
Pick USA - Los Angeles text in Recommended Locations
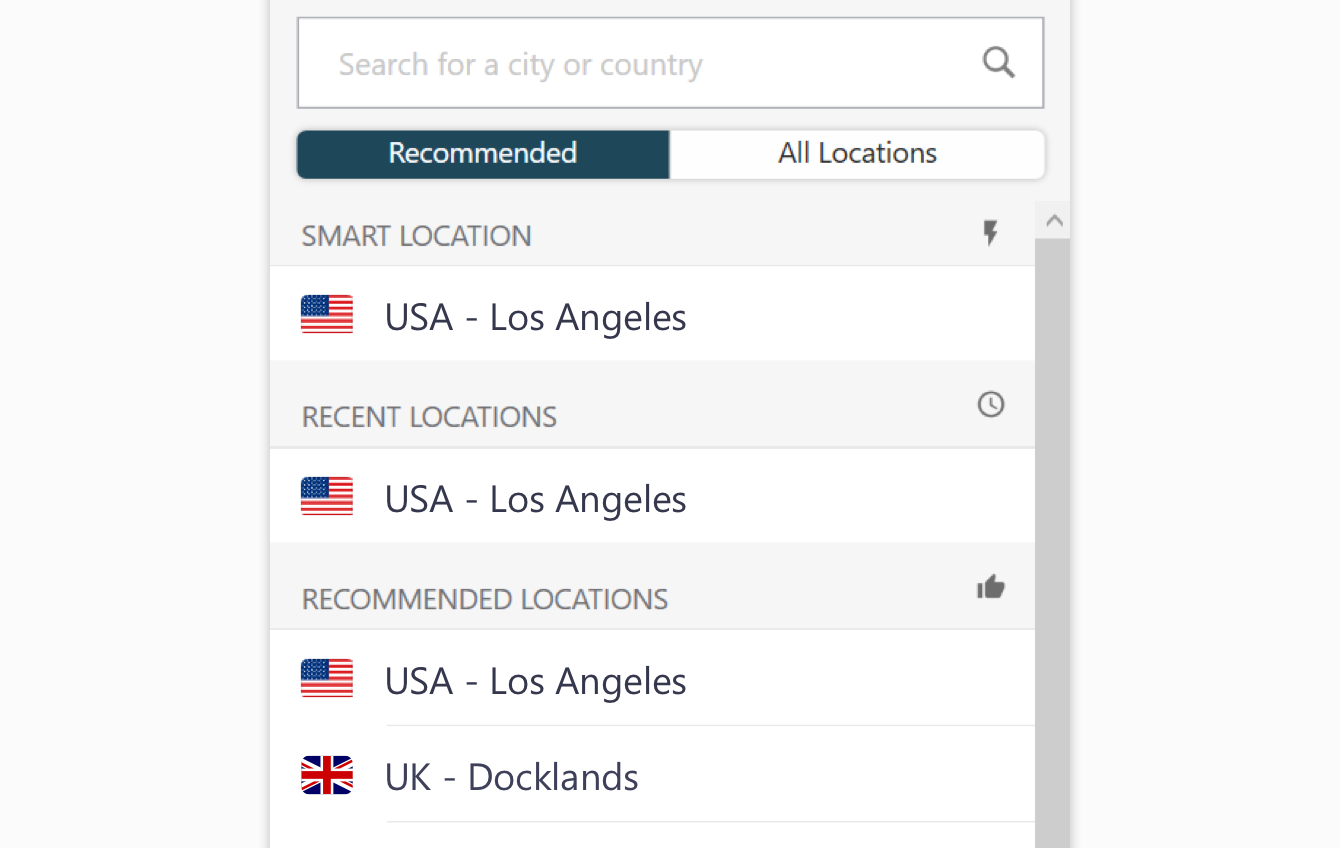point(535,682)
